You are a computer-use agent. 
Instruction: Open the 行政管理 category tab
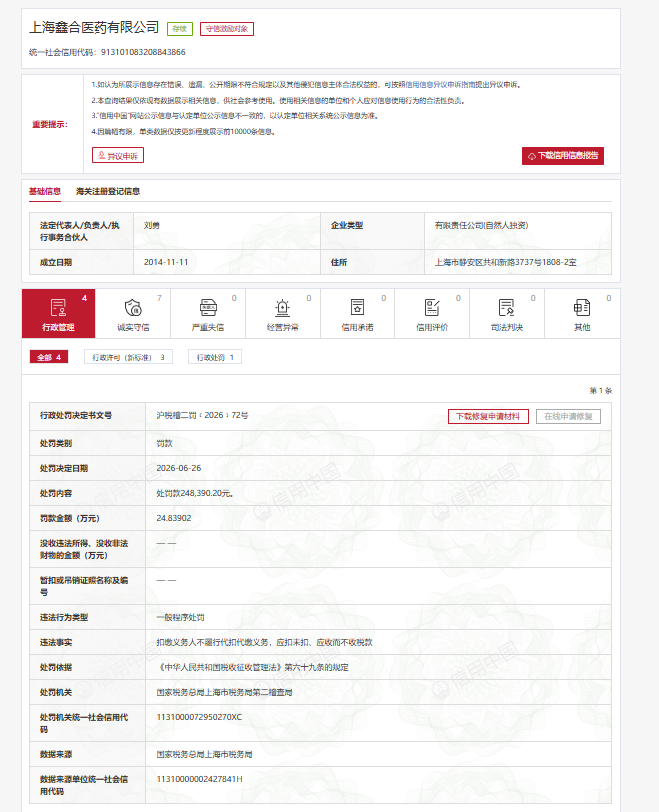[x=58, y=313]
